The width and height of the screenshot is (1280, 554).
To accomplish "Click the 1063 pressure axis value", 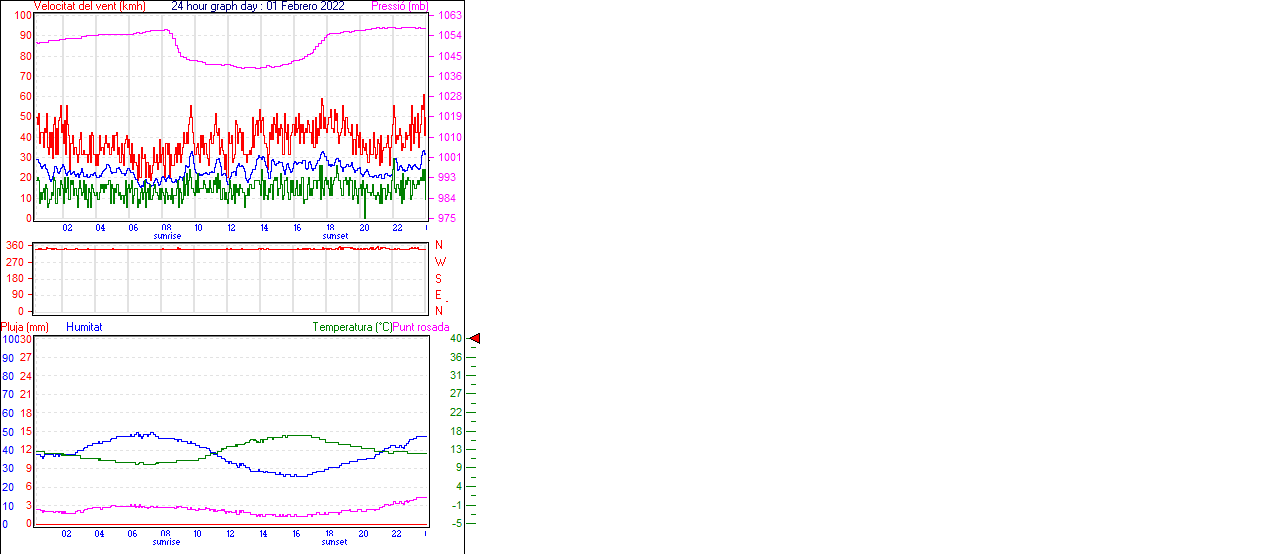I will pos(450,16).
